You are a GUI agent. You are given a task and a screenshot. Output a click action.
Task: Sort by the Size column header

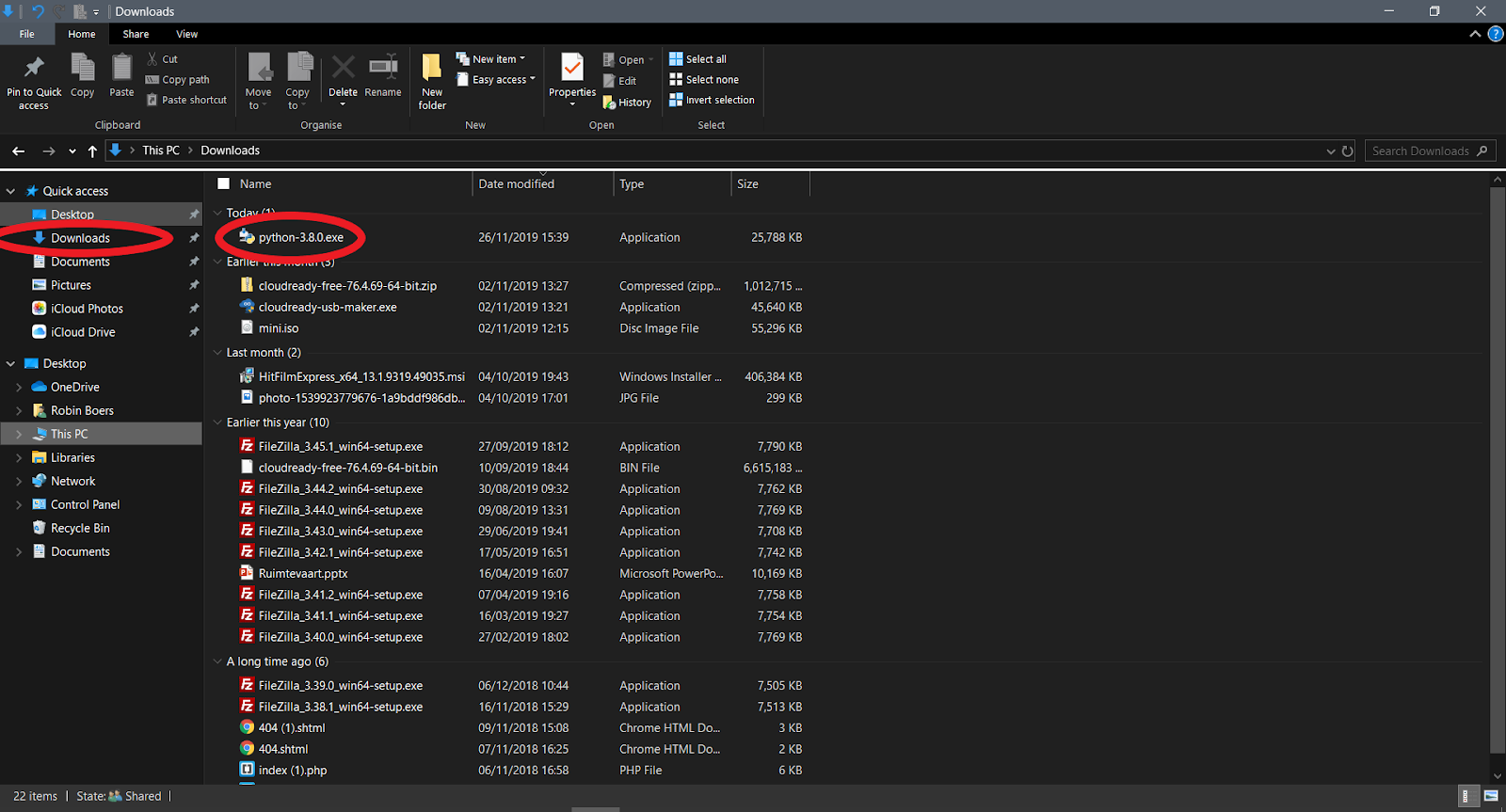(770, 183)
